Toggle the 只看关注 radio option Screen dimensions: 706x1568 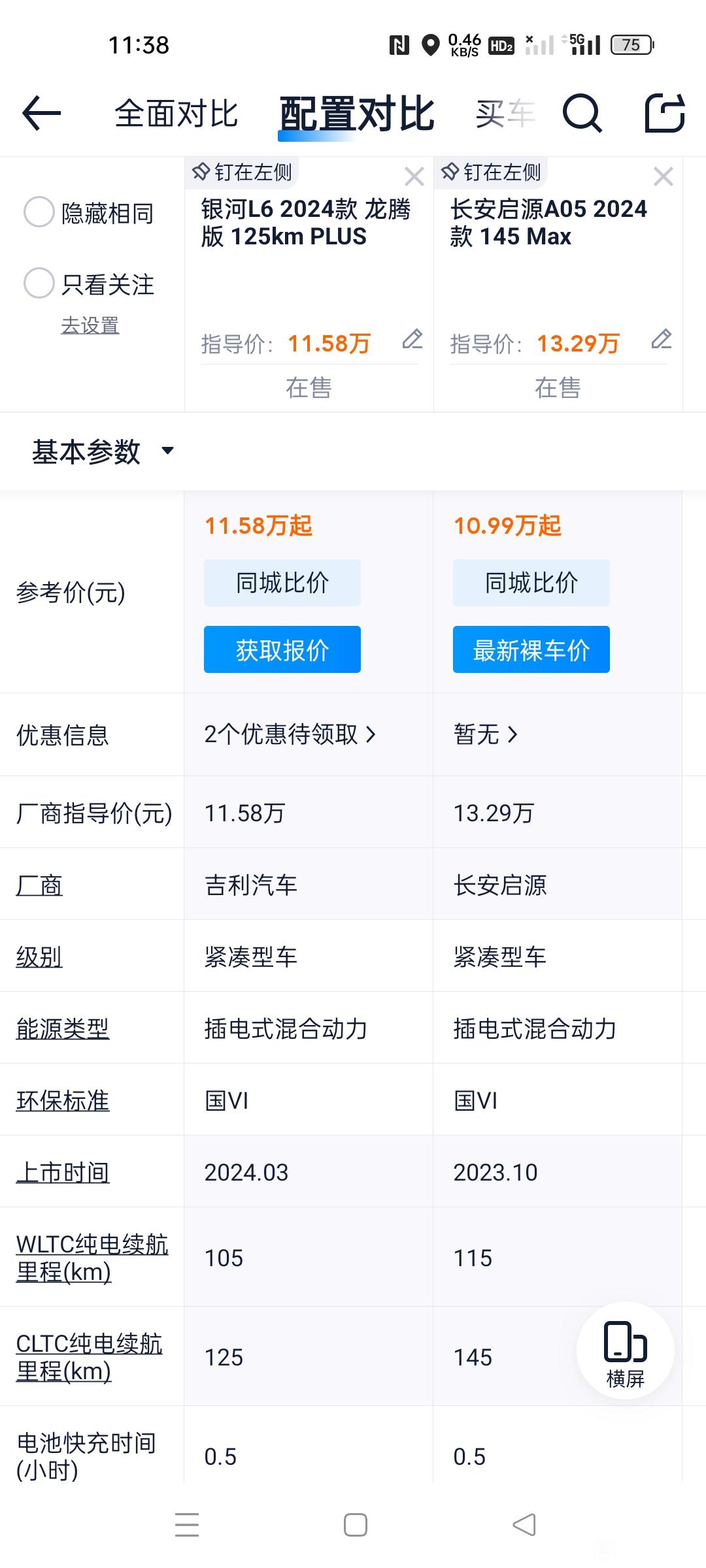(89, 284)
